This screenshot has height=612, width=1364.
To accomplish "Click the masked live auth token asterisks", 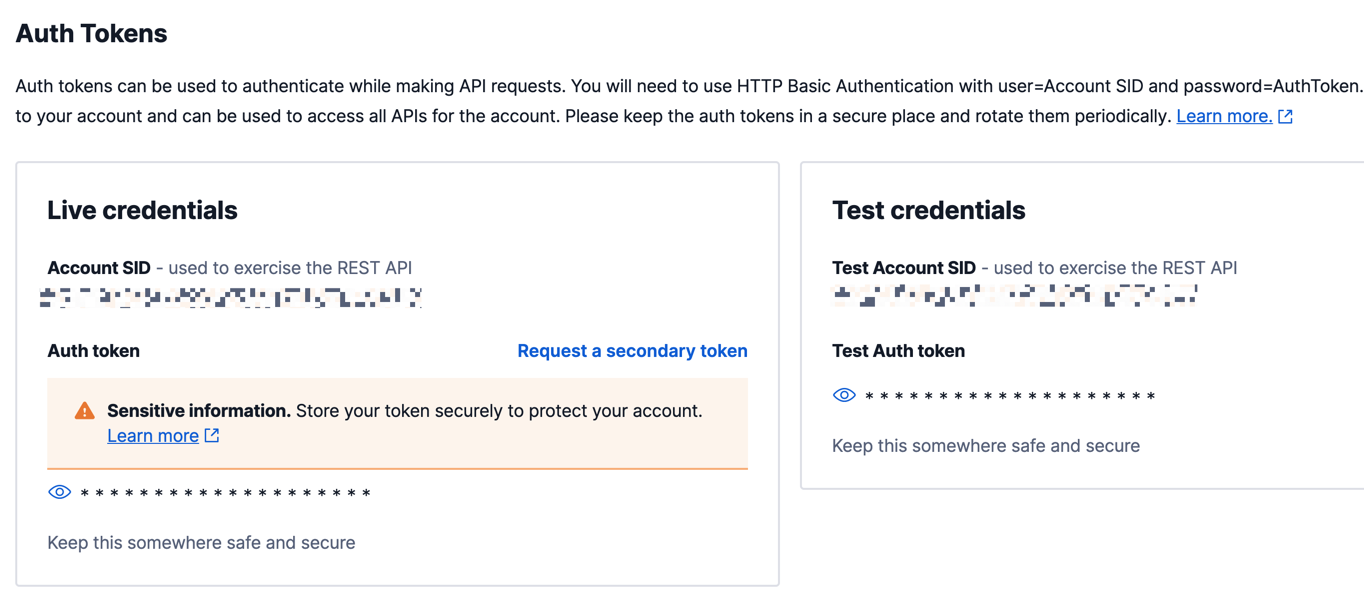I will (x=226, y=493).
